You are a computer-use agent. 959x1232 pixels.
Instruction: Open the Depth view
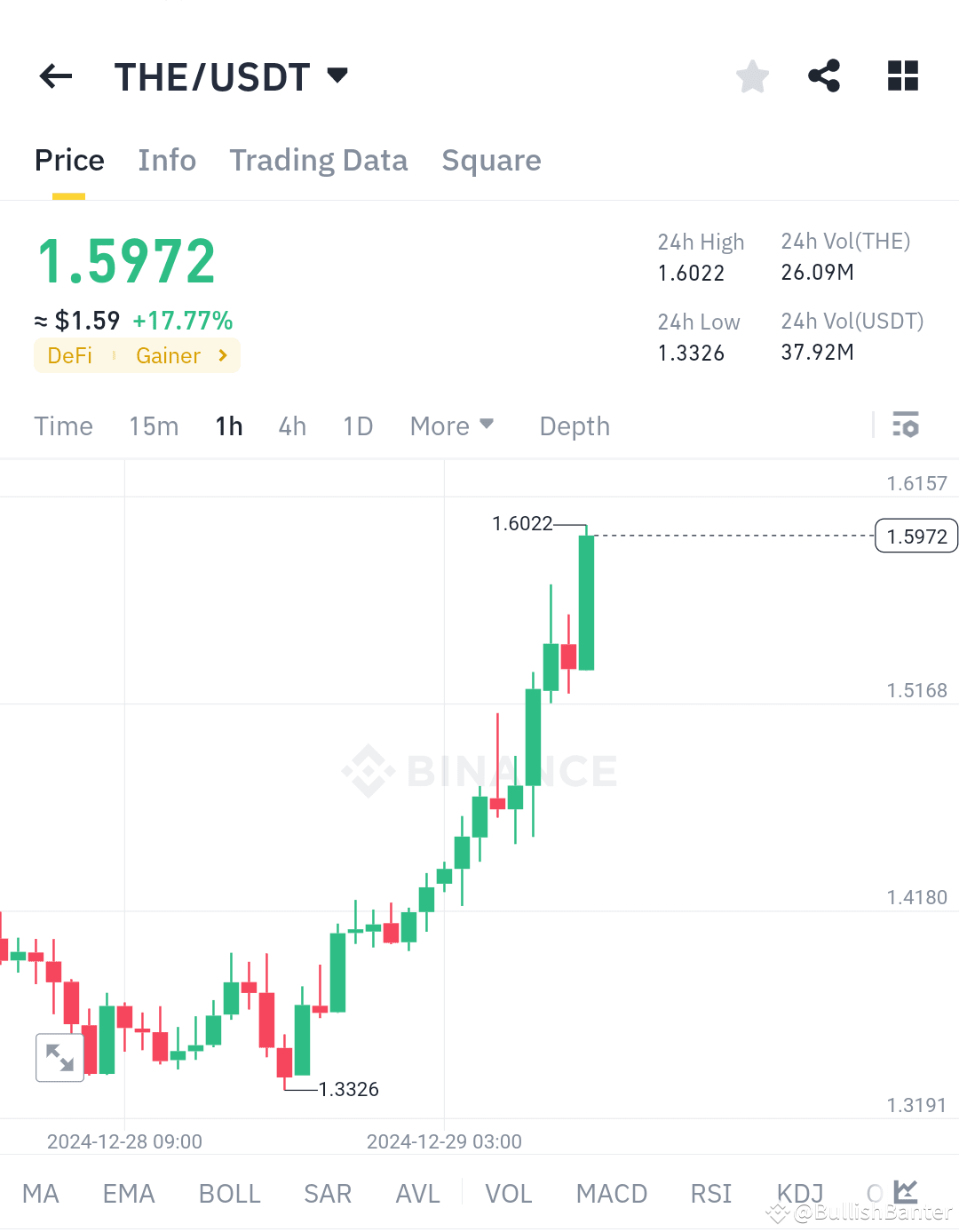[x=574, y=426]
